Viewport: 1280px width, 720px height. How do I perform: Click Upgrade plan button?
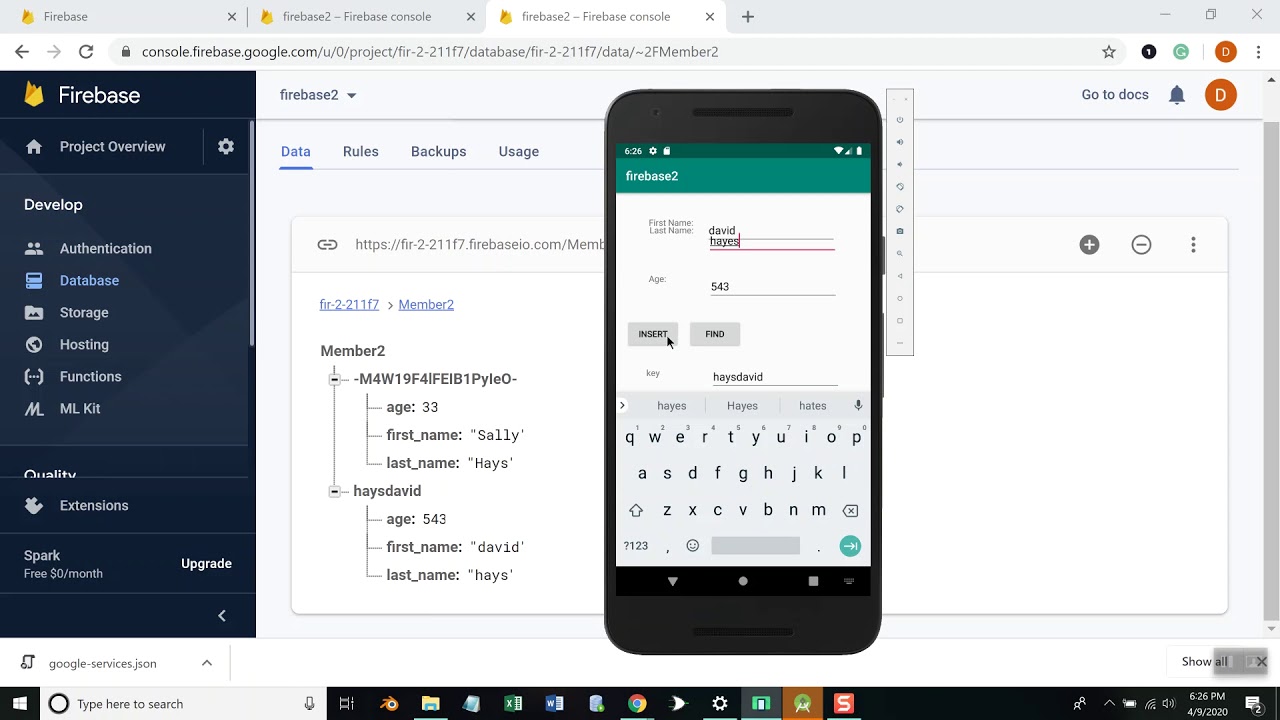click(206, 564)
